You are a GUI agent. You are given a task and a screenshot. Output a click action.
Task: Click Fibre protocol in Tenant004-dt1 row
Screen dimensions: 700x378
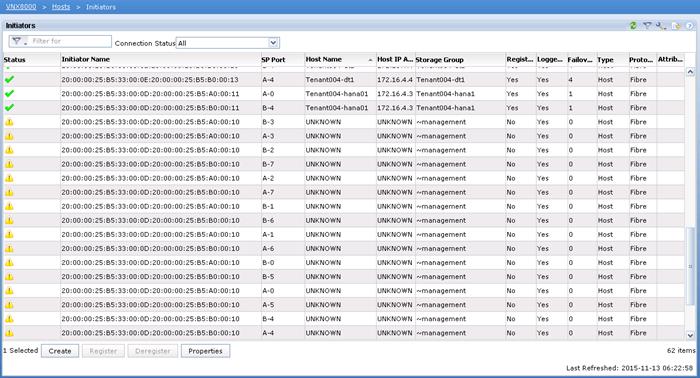click(x=638, y=79)
